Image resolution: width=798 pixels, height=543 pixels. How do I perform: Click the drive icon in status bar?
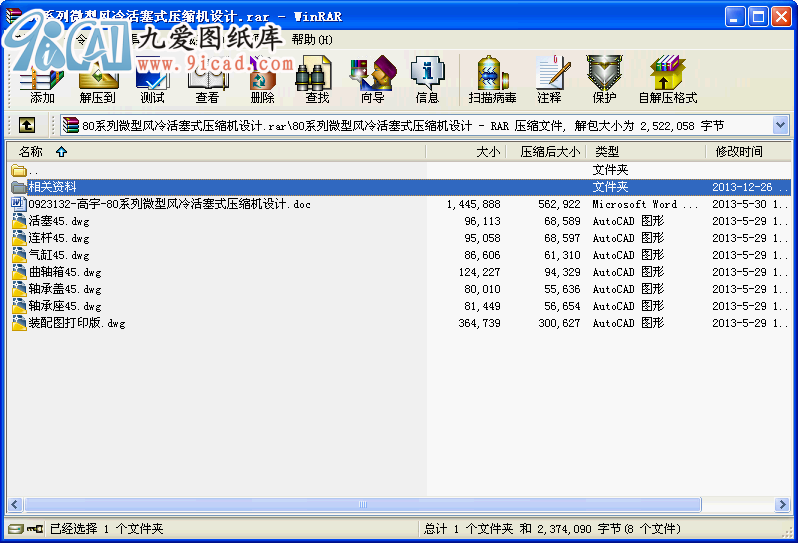(16, 529)
